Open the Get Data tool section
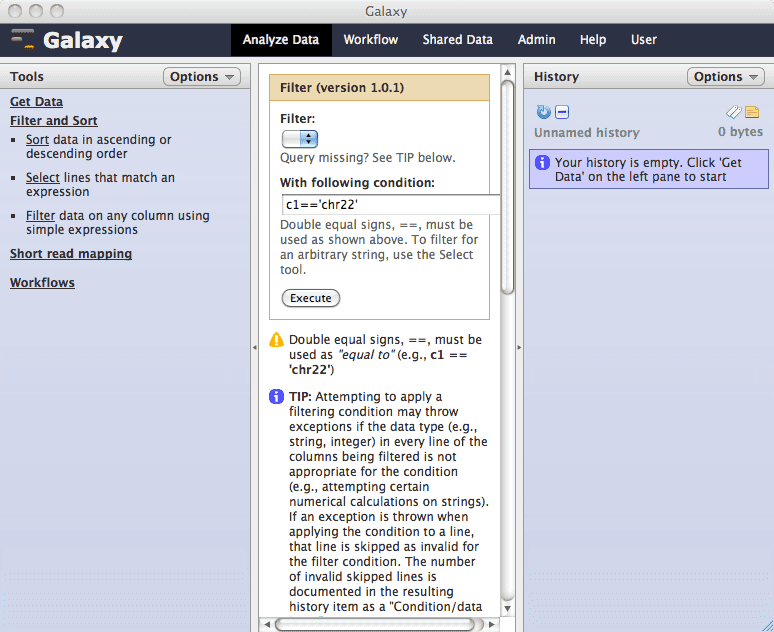This screenshot has height=632, width=774. click(36, 102)
